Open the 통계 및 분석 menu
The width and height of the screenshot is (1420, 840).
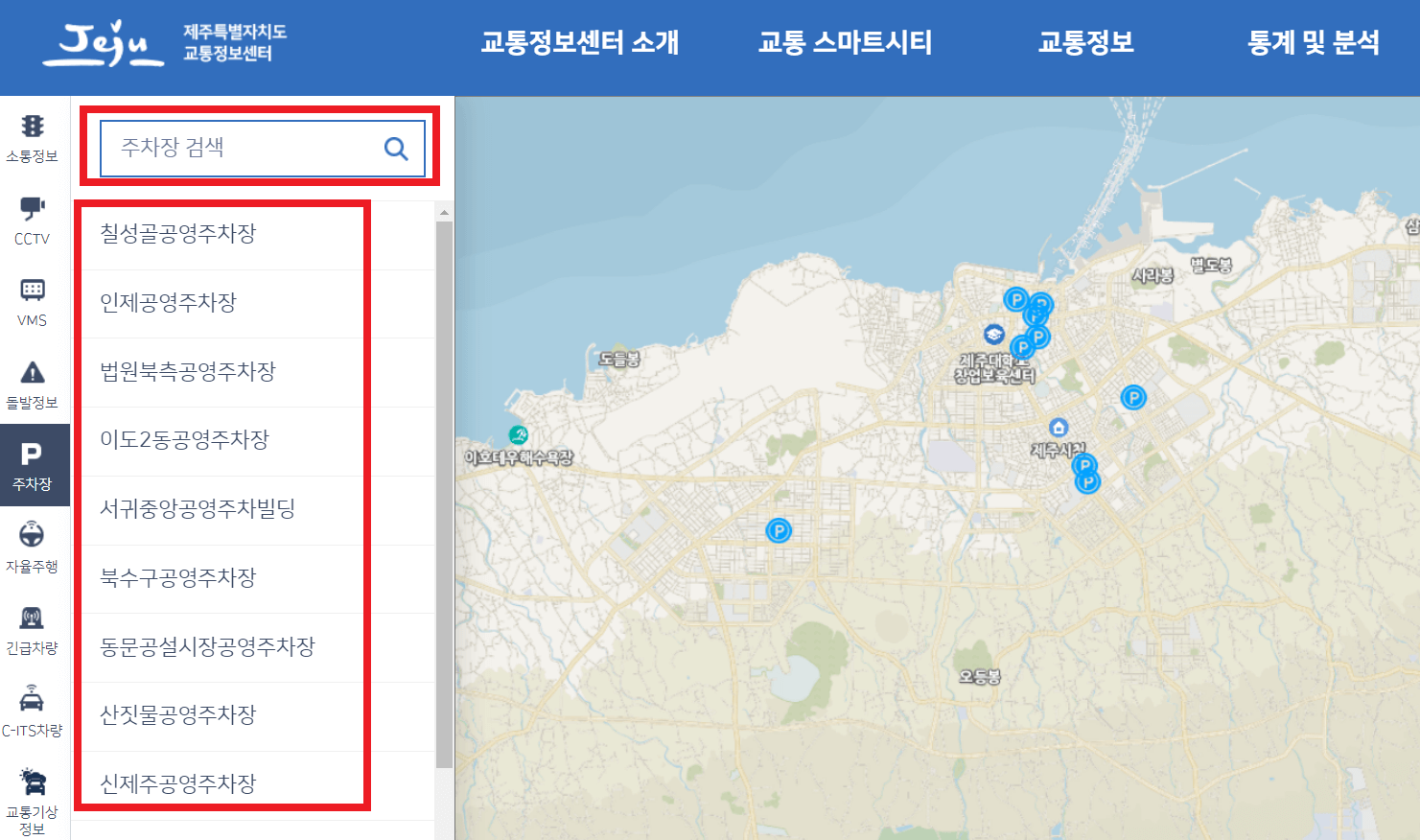pos(1313,43)
